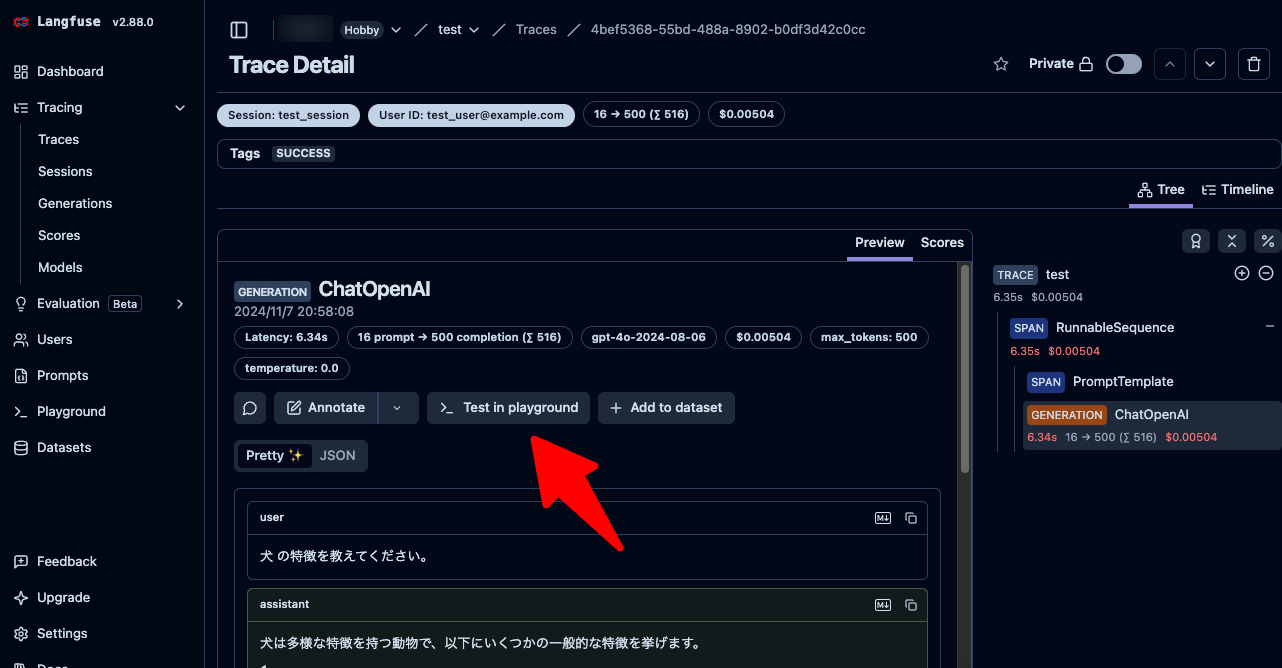Open Scores in sidebar
Image resolution: width=1282 pixels, height=668 pixels.
59,236
